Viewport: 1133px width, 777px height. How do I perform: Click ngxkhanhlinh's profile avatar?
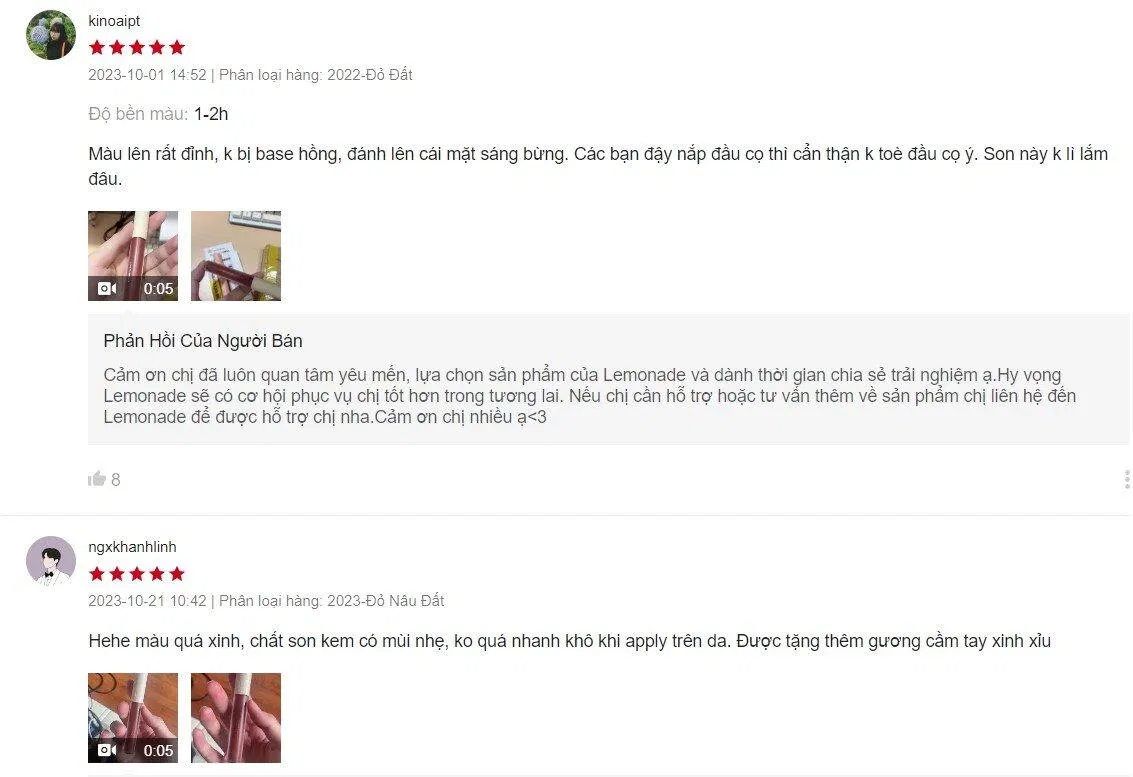click(51, 561)
